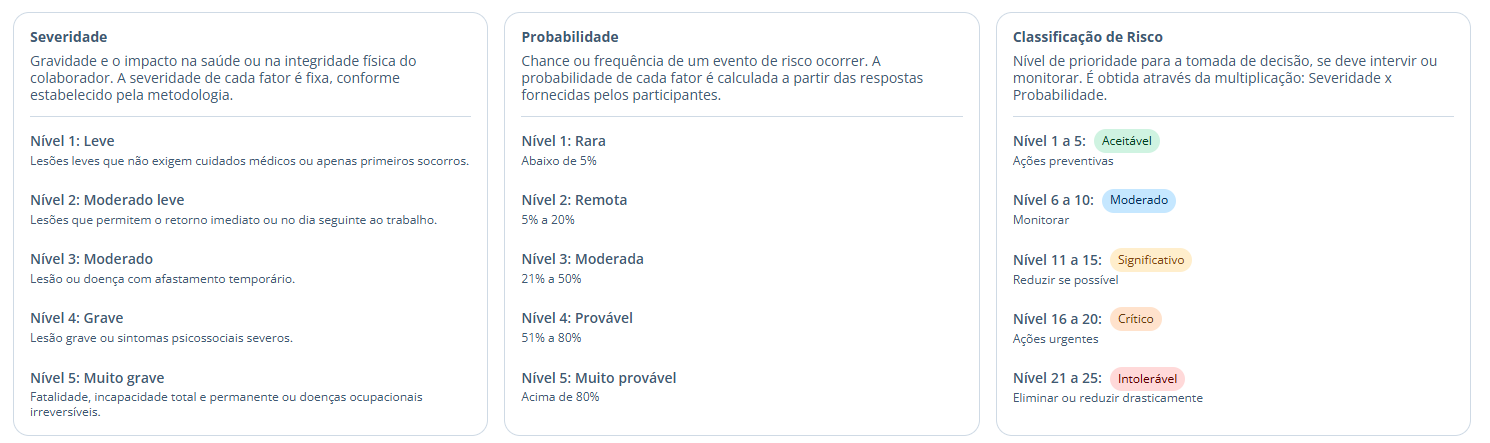The width and height of the screenshot is (1490, 443).
Task: Click Nível 4: Provável probability entry
Action: (x=577, y=318)
